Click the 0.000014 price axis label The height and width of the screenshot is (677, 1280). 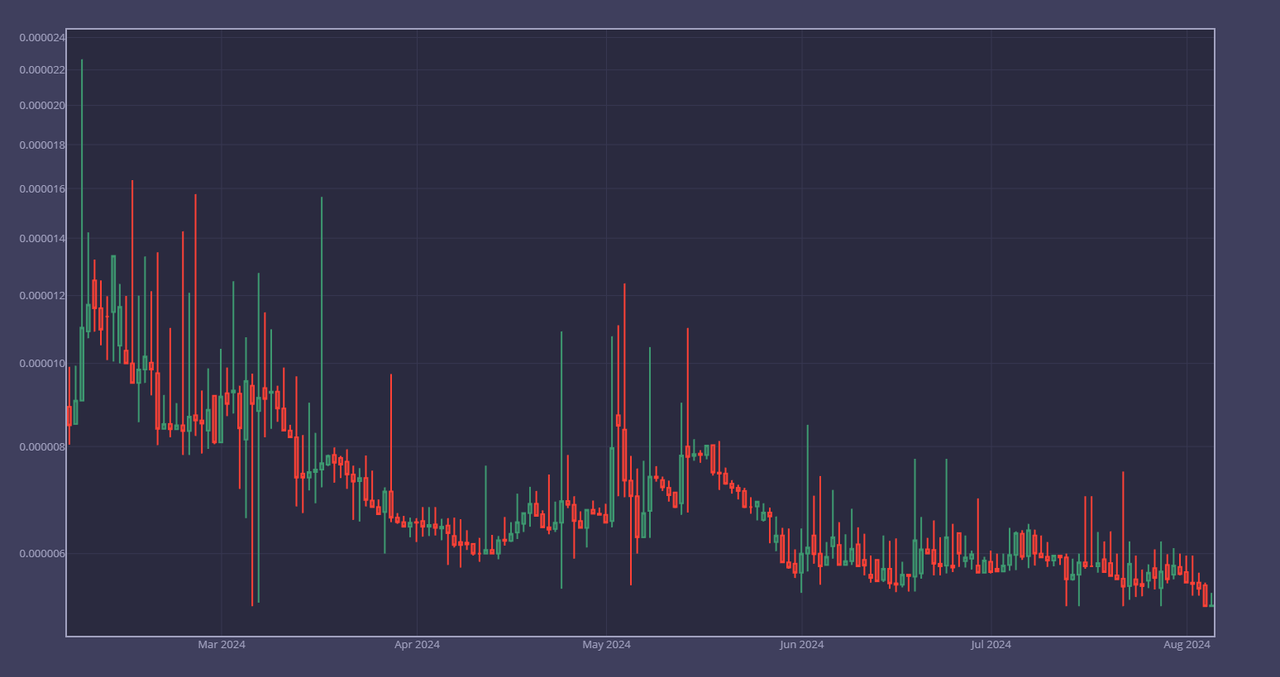42,239
